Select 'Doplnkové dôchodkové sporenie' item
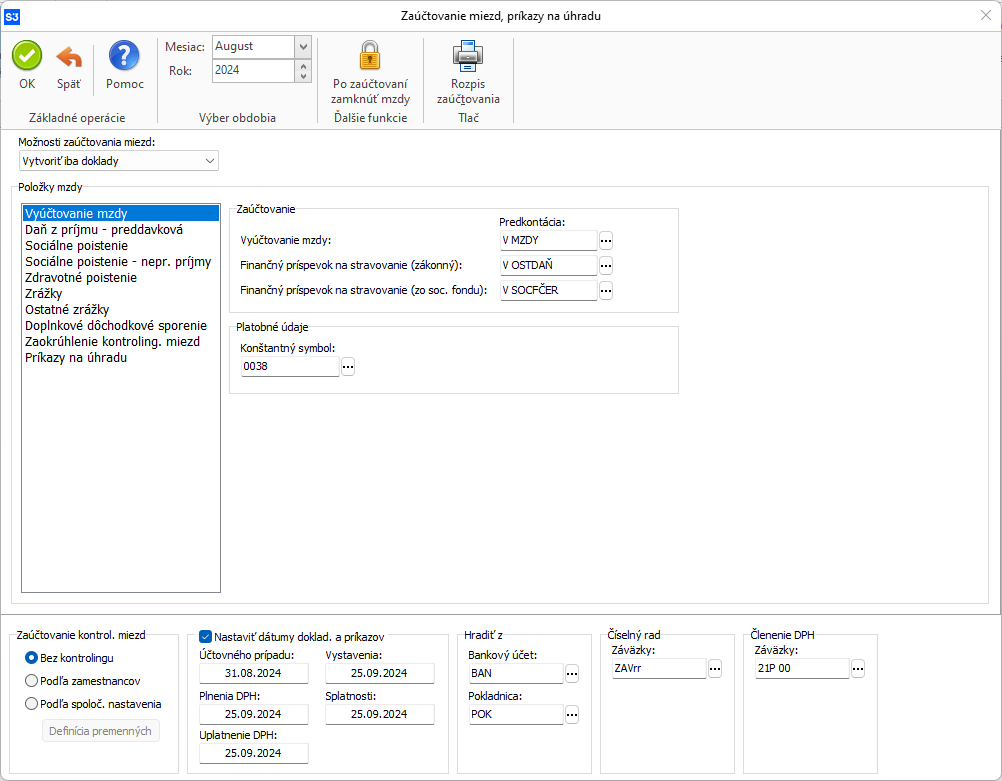This screenshot has width=1002, height=781. (x=121, y=325)
